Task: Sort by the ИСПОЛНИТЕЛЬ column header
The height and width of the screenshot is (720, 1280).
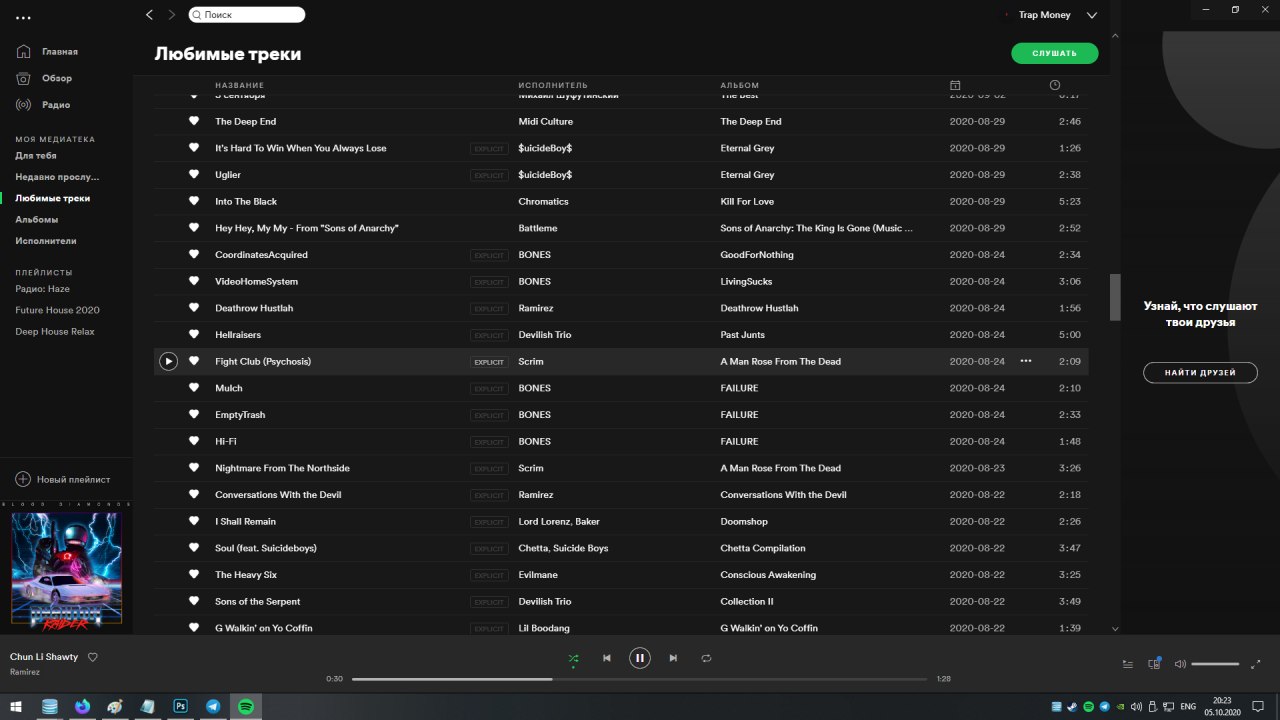Action: tap(553, 85)
